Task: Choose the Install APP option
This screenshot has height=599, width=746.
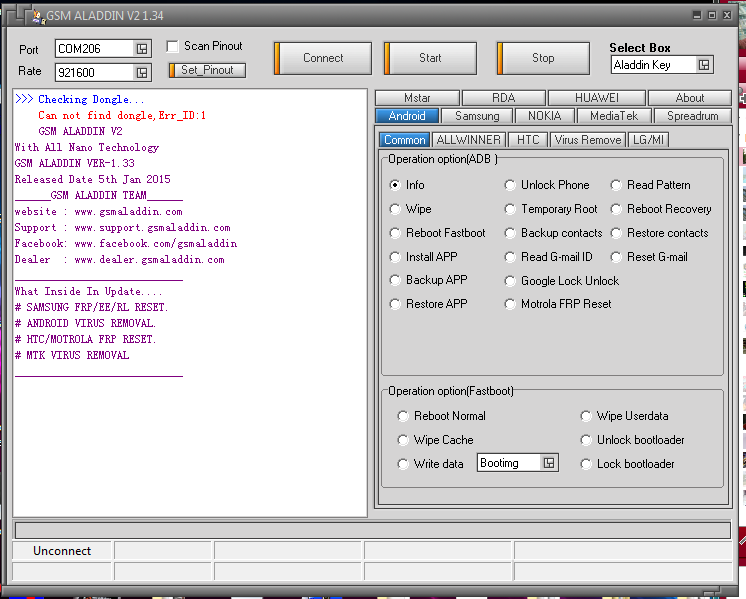Action: tap(423, 257)
